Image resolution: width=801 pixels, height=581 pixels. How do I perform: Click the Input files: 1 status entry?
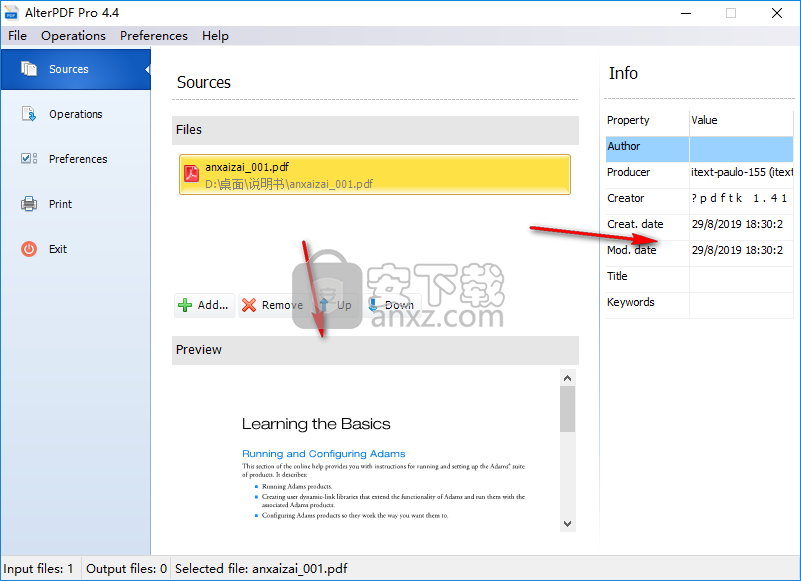coord(39,569)
